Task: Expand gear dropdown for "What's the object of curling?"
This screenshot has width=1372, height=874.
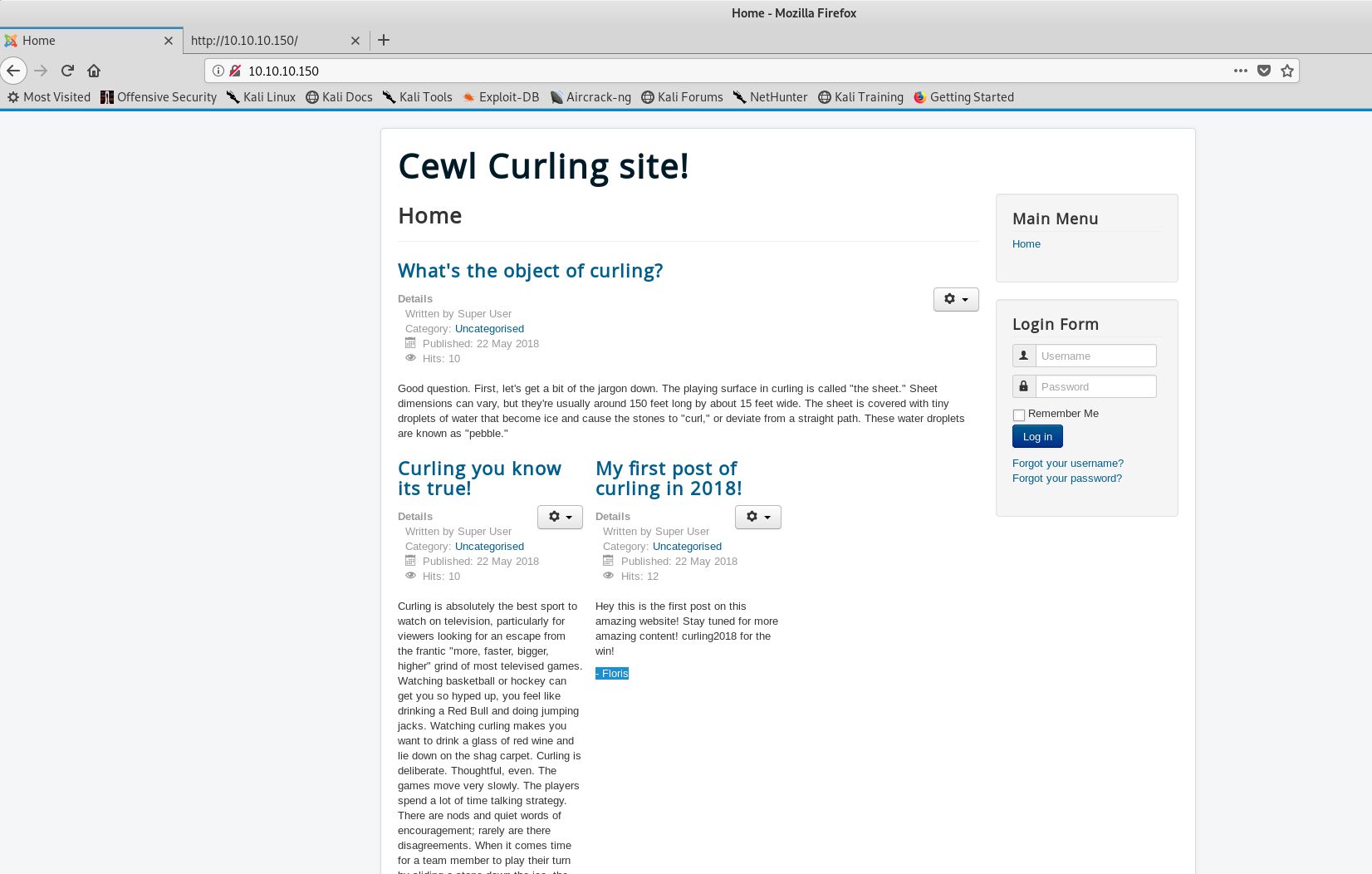Action: point(956,299)
